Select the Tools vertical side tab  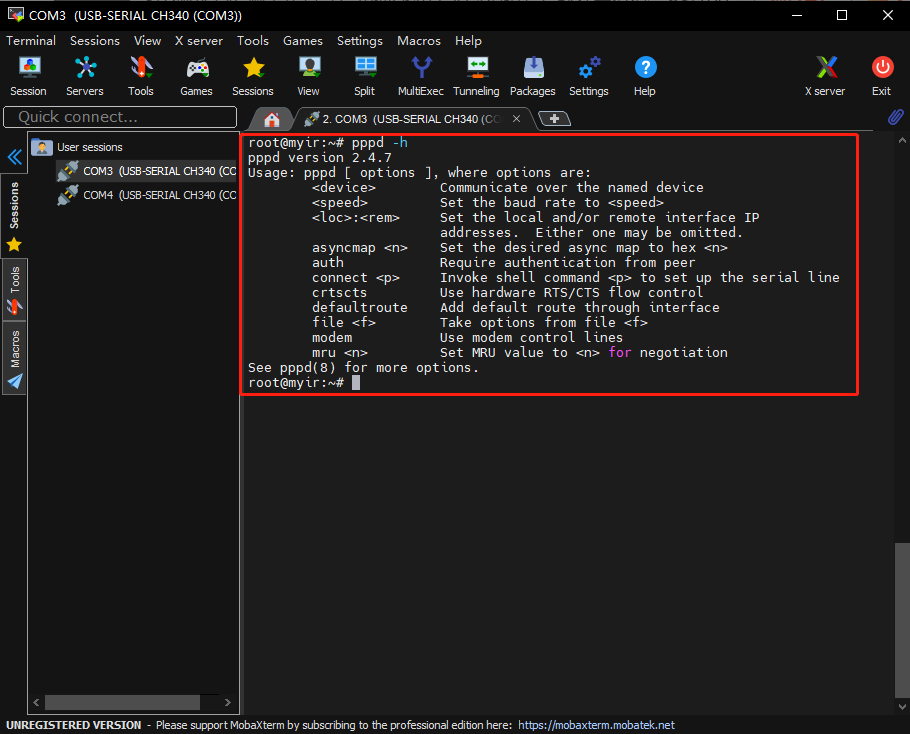pos(14,290)
